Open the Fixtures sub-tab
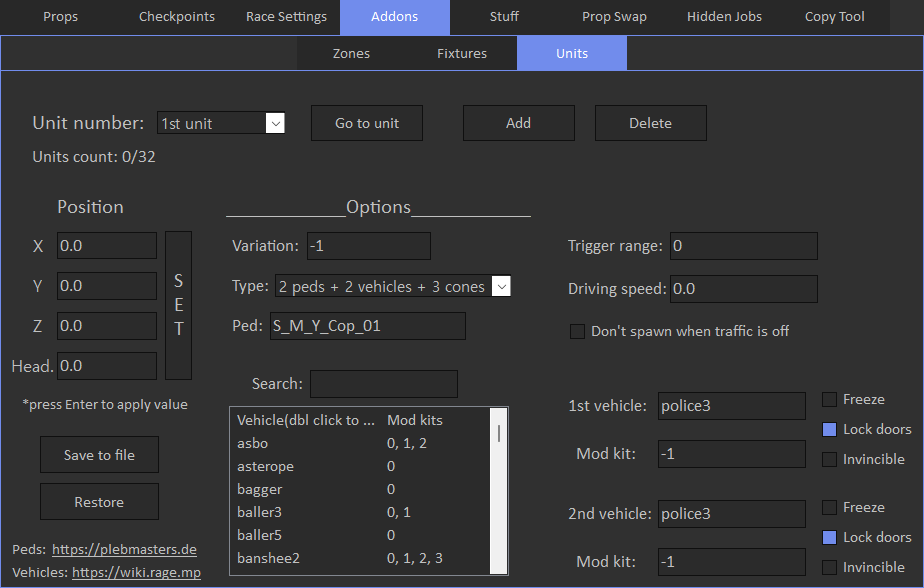 462,54
